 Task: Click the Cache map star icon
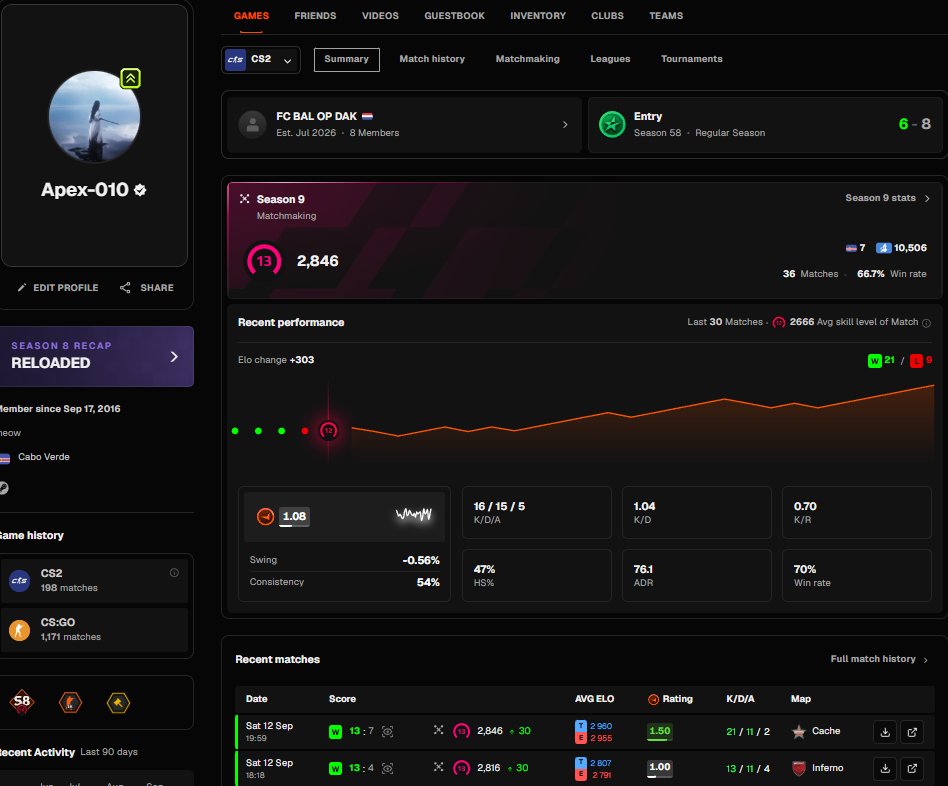(x=799, y=732)
